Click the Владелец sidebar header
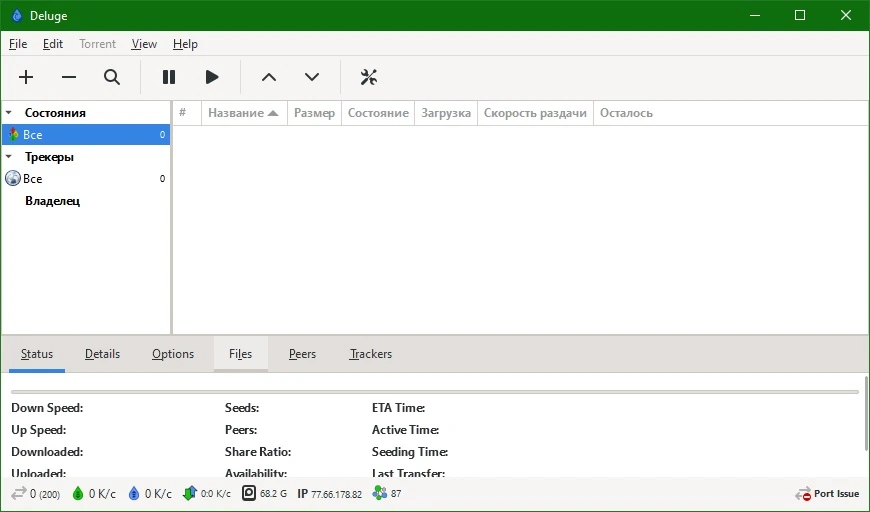This screenshot has width=870, height=512. (52, 201)
